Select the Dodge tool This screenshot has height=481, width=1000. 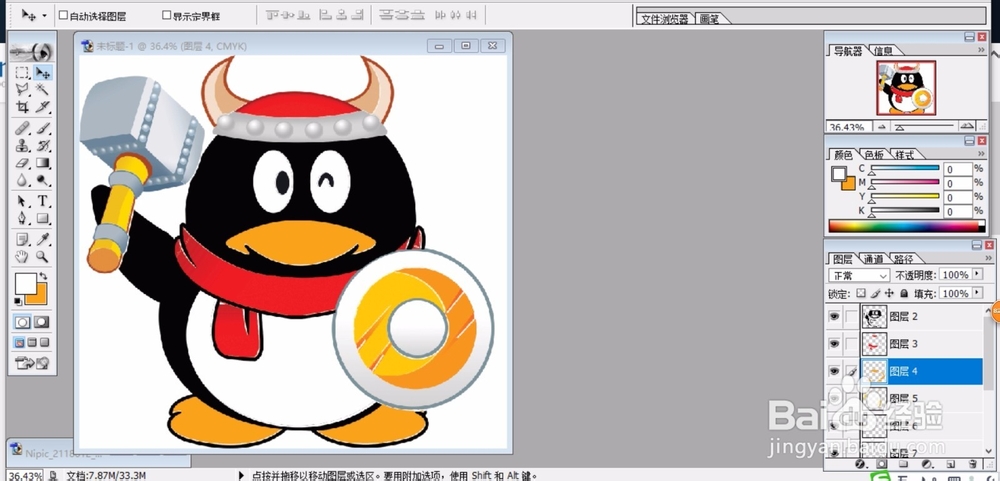pyautogui.click(x=43, y=181)
